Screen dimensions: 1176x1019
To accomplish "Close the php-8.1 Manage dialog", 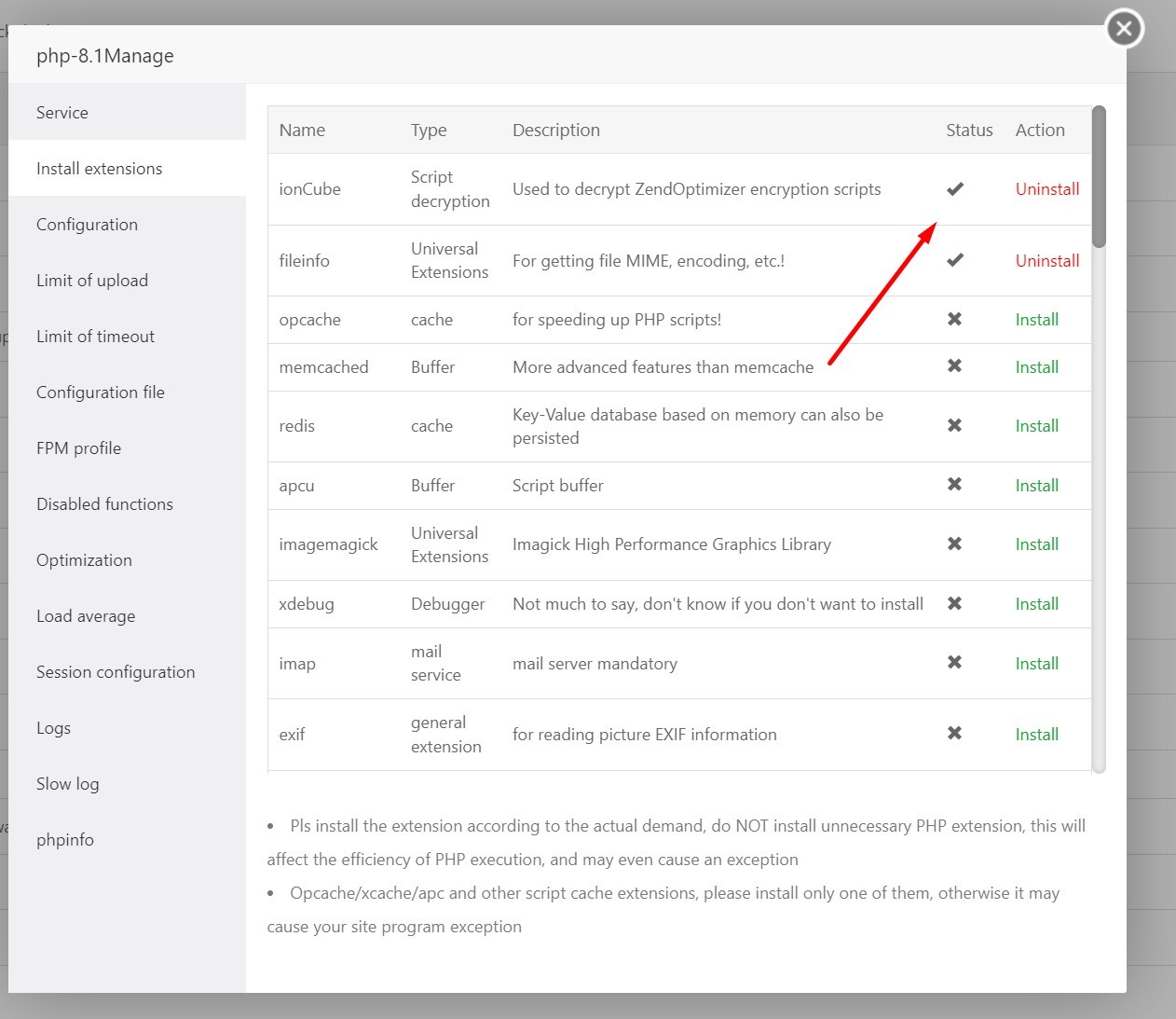I will click(1124, 29).
